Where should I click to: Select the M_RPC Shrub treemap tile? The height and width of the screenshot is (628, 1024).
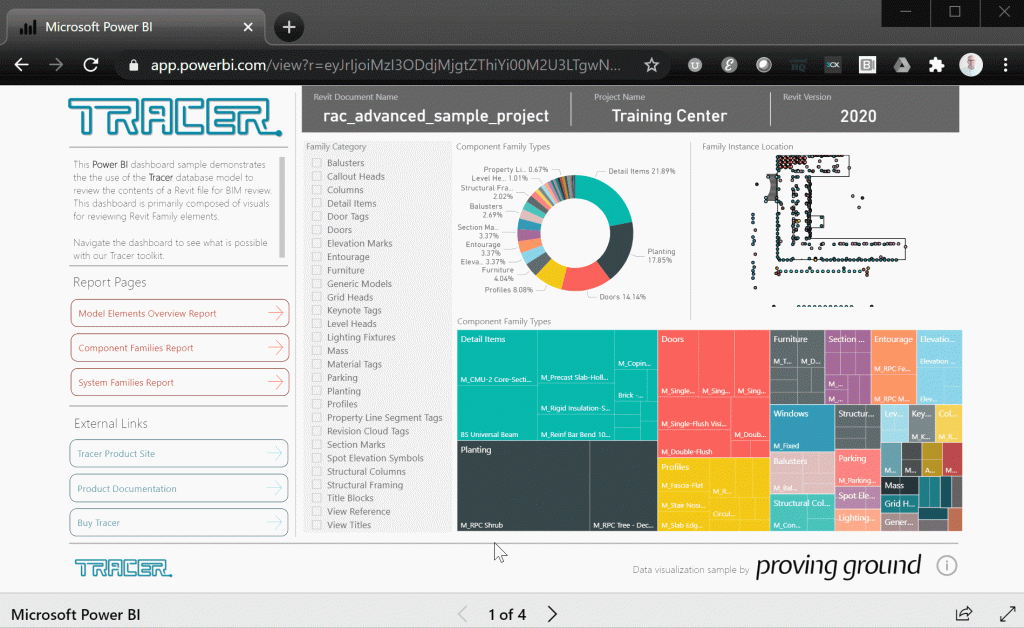(523, 486)
